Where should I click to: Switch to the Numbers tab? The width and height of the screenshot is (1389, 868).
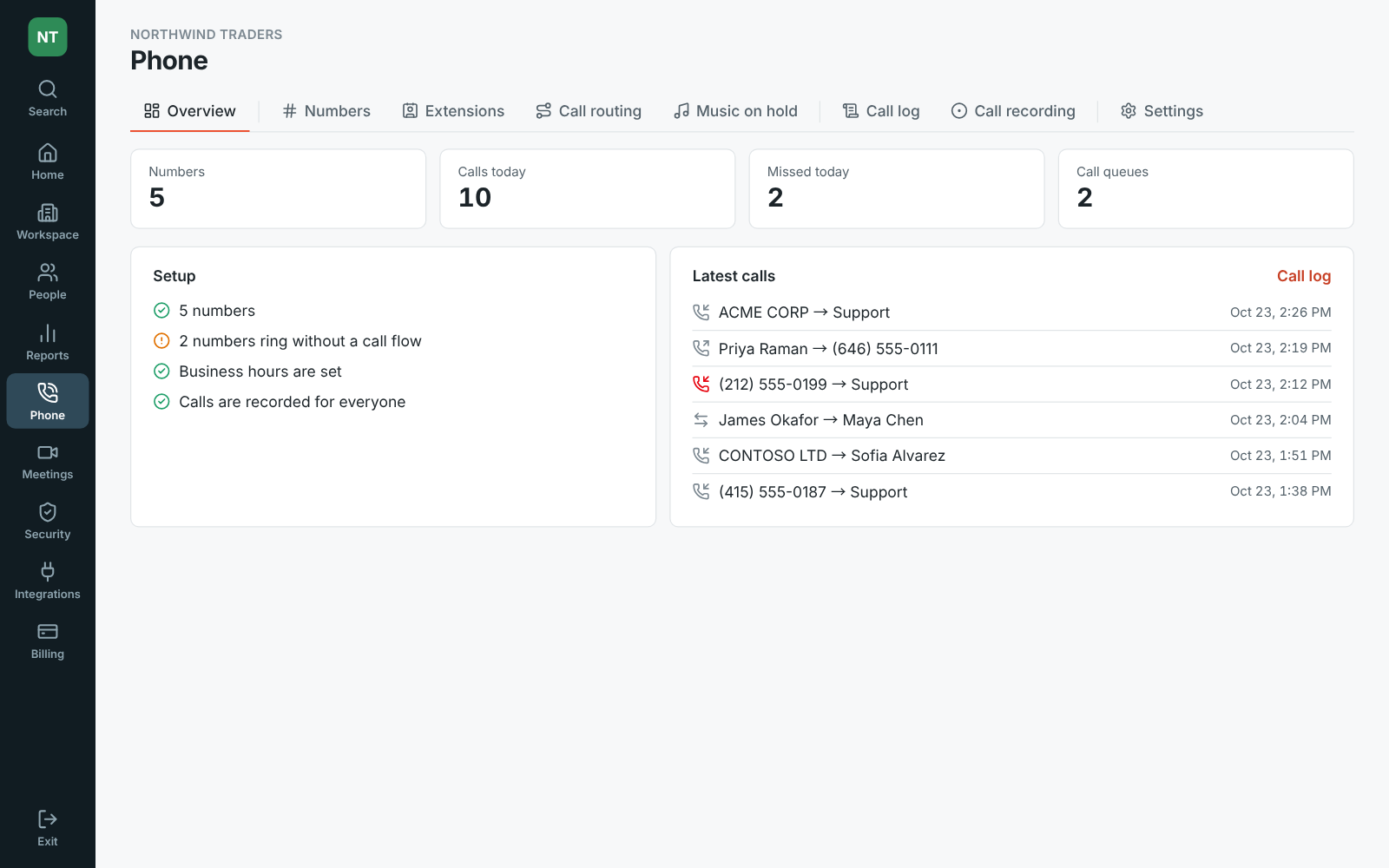(326, 111)
